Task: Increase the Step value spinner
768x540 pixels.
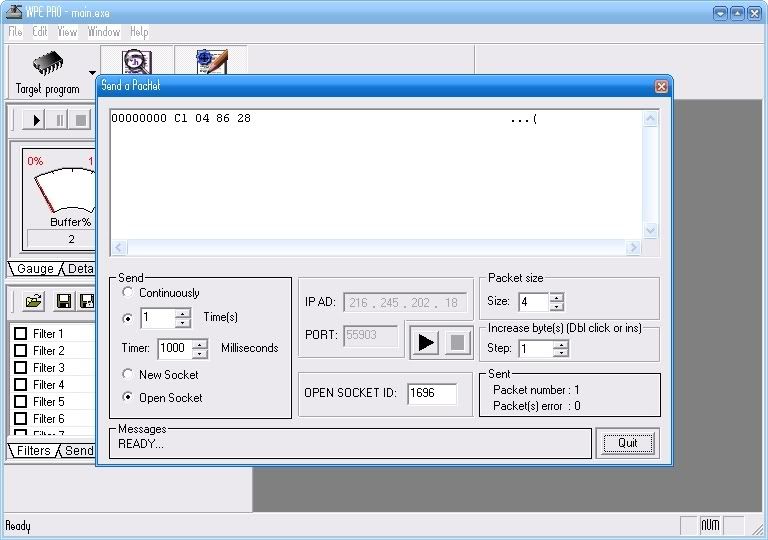Action: [561, 344]
